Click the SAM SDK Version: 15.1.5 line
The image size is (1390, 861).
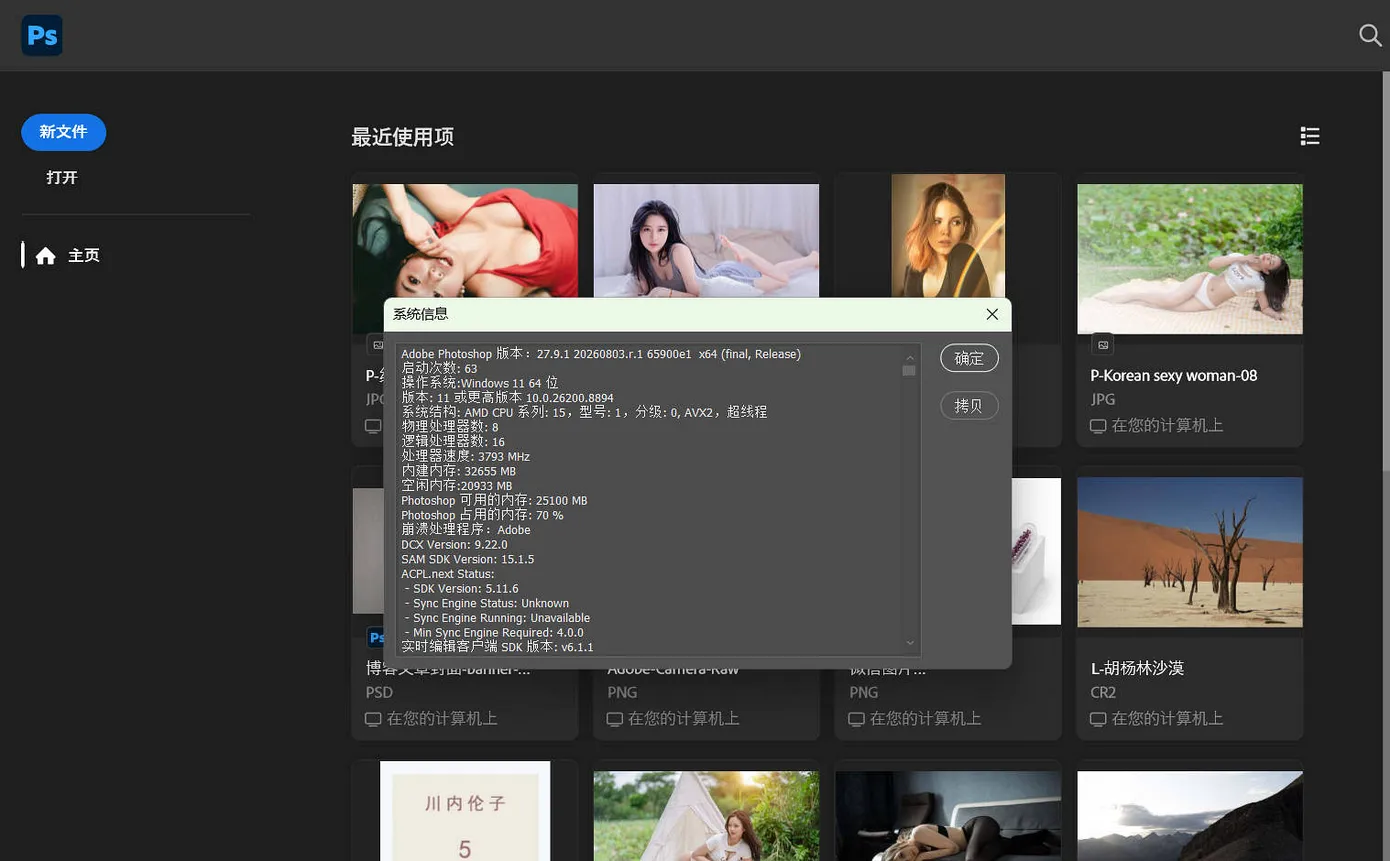click(x=468, y=560)
